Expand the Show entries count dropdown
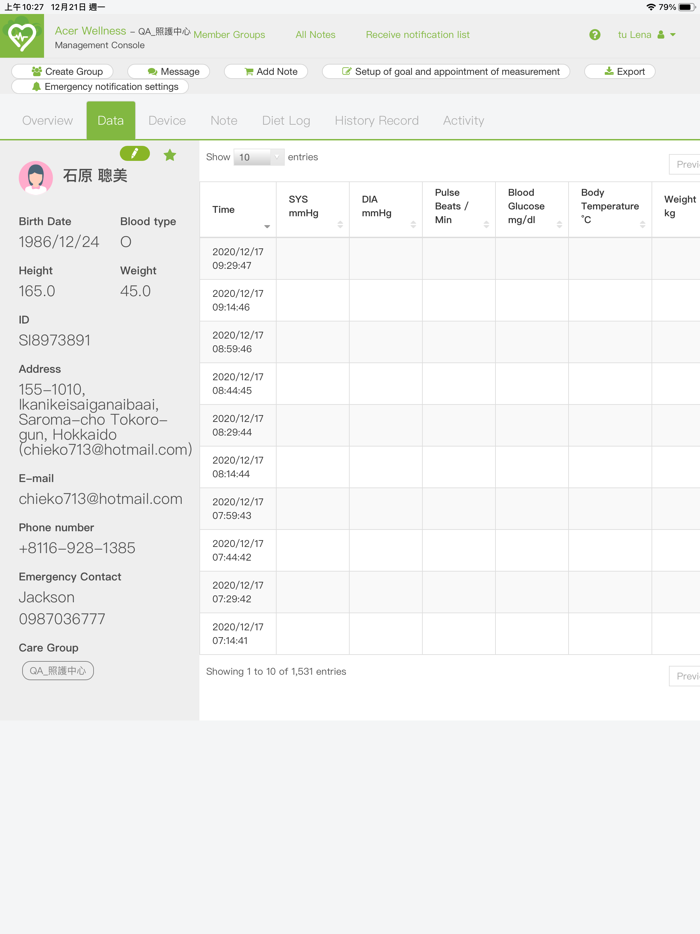 (x=258, y=157)
